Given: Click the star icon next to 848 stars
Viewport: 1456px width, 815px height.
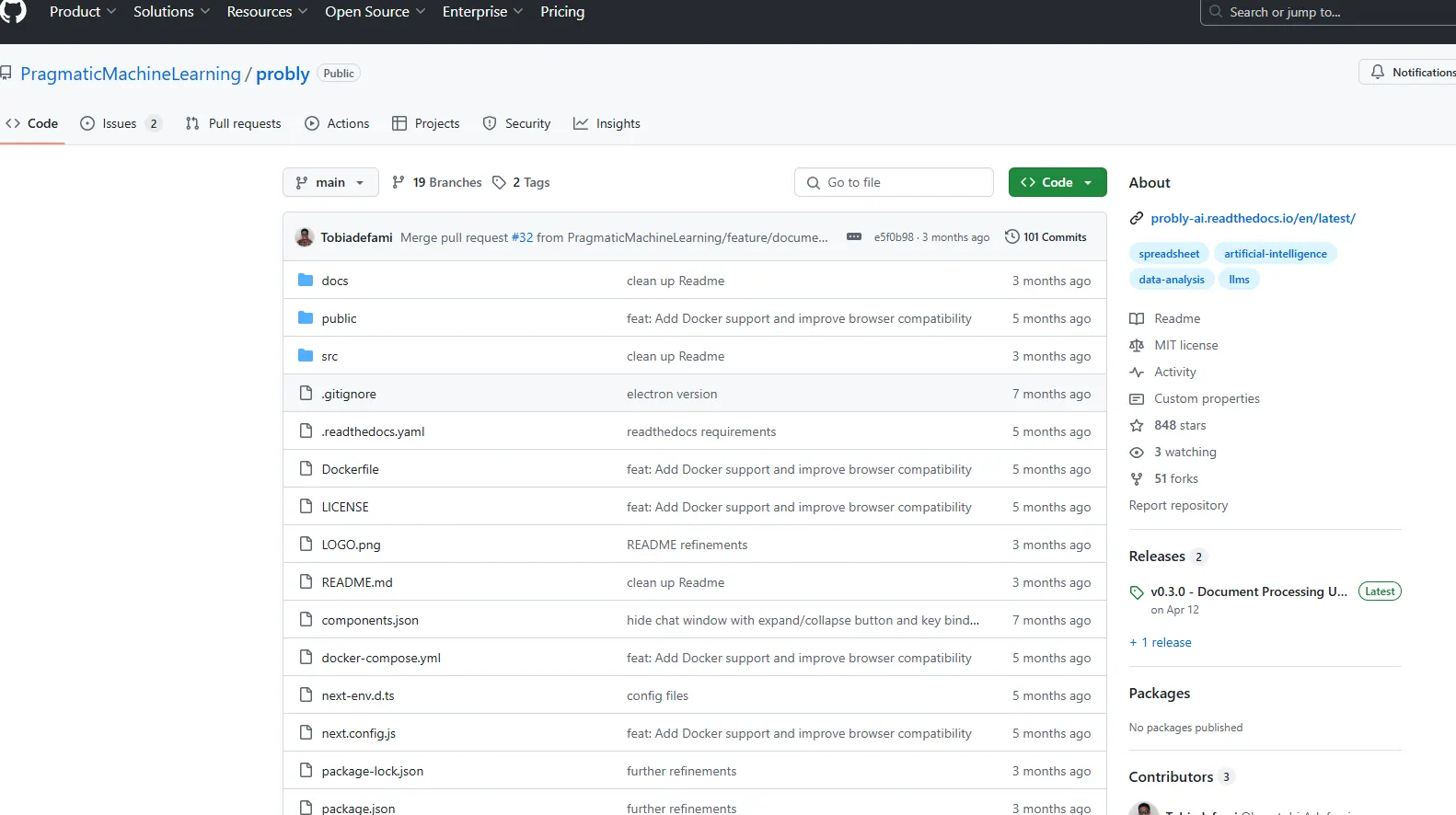Looking at the screenshot, I should [1137, 425].
